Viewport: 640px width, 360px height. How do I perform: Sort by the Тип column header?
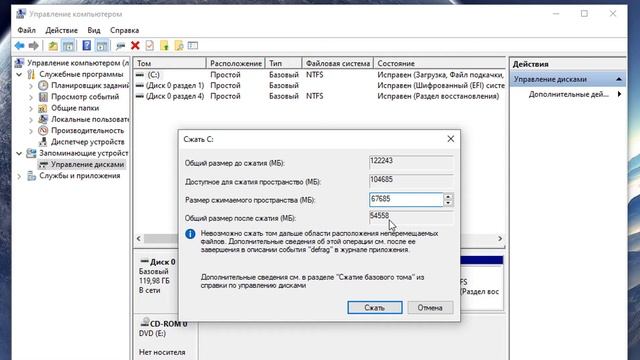(284, 63)
